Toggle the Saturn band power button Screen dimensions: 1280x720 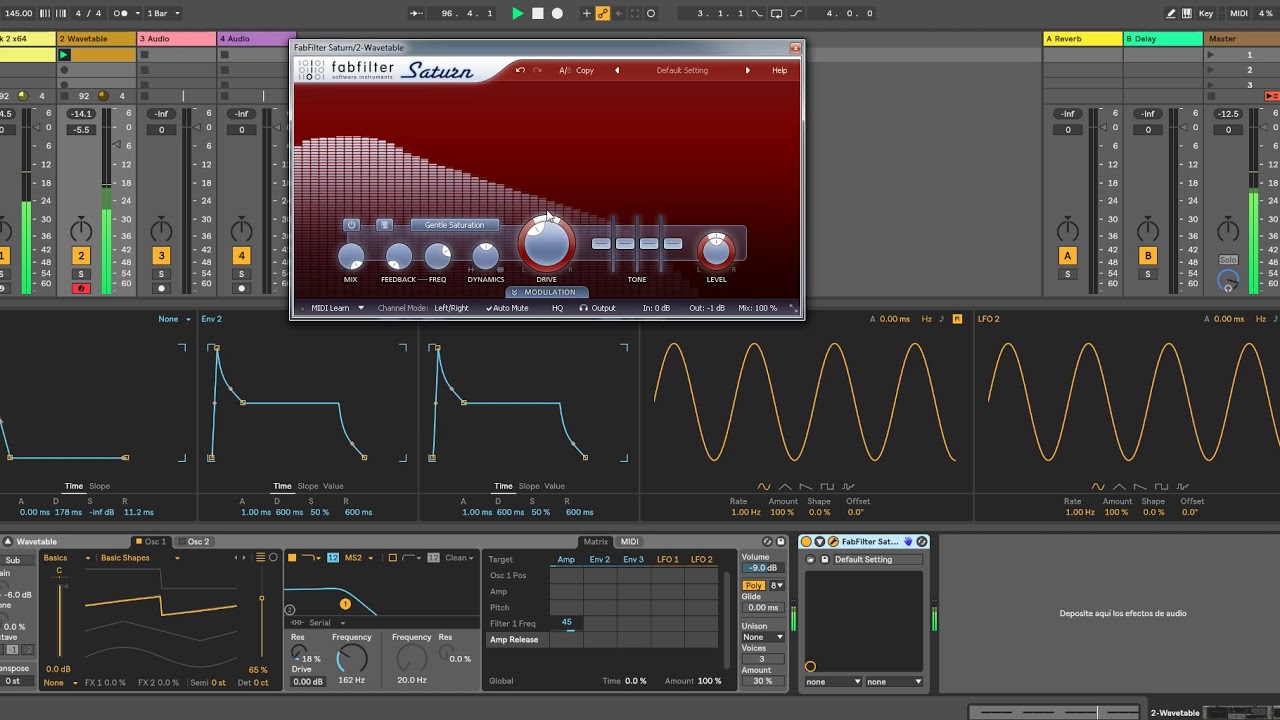pyautogui.click(x=351, y=225)
